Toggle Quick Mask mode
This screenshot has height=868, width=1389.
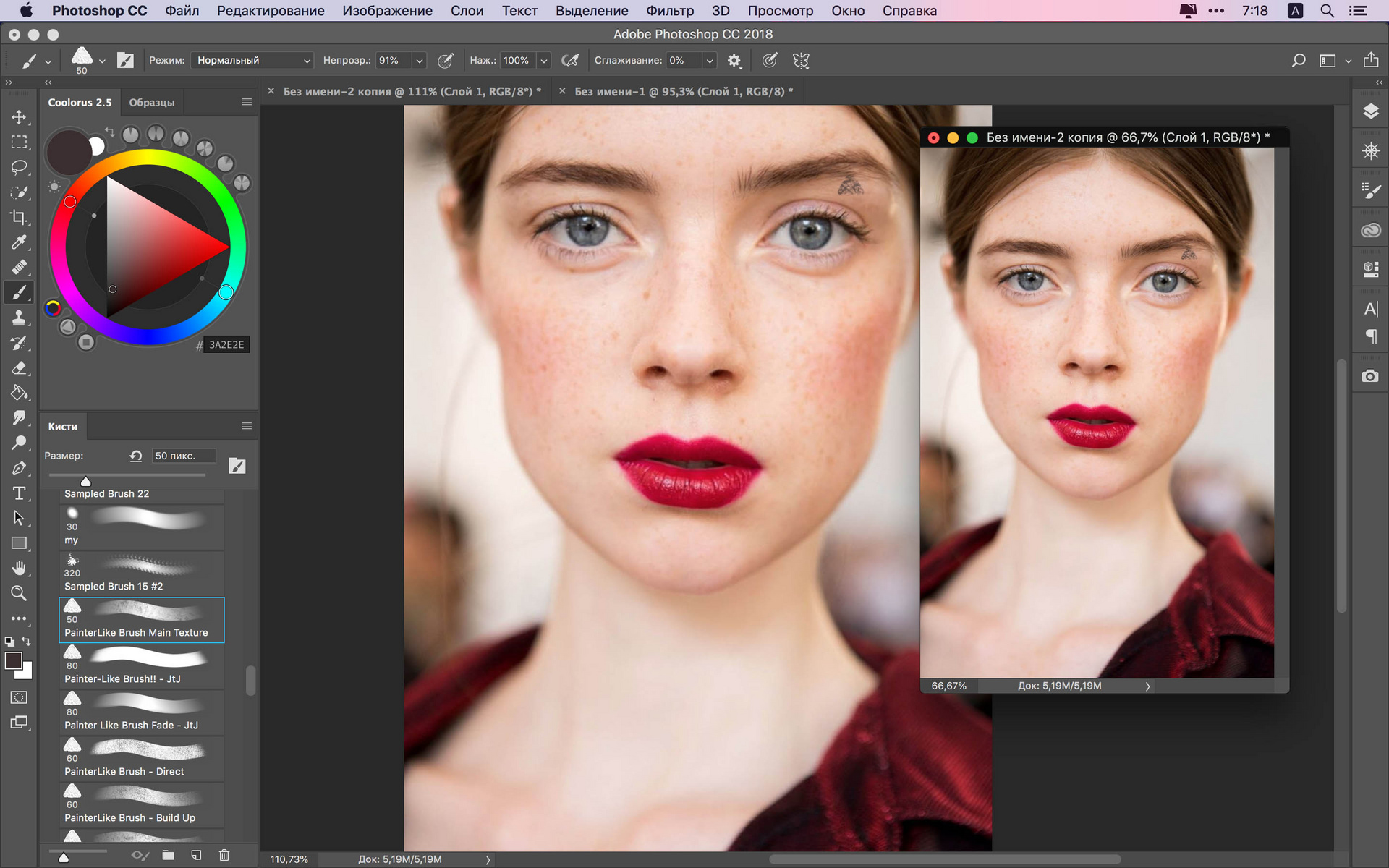[20, 697]
